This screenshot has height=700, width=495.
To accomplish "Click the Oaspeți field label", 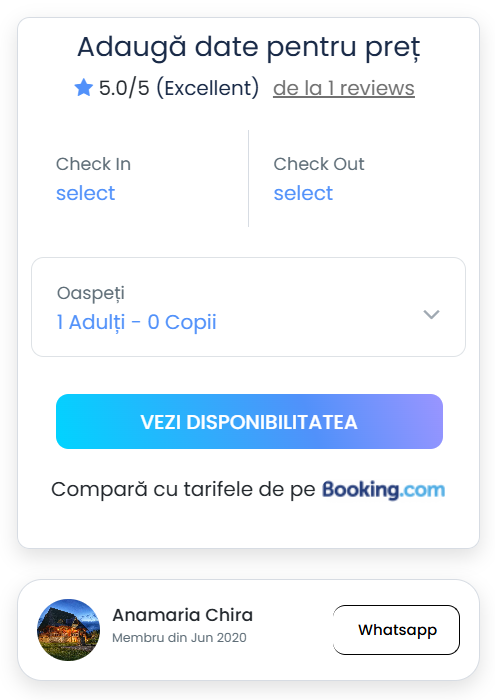I will coord(91,293).
